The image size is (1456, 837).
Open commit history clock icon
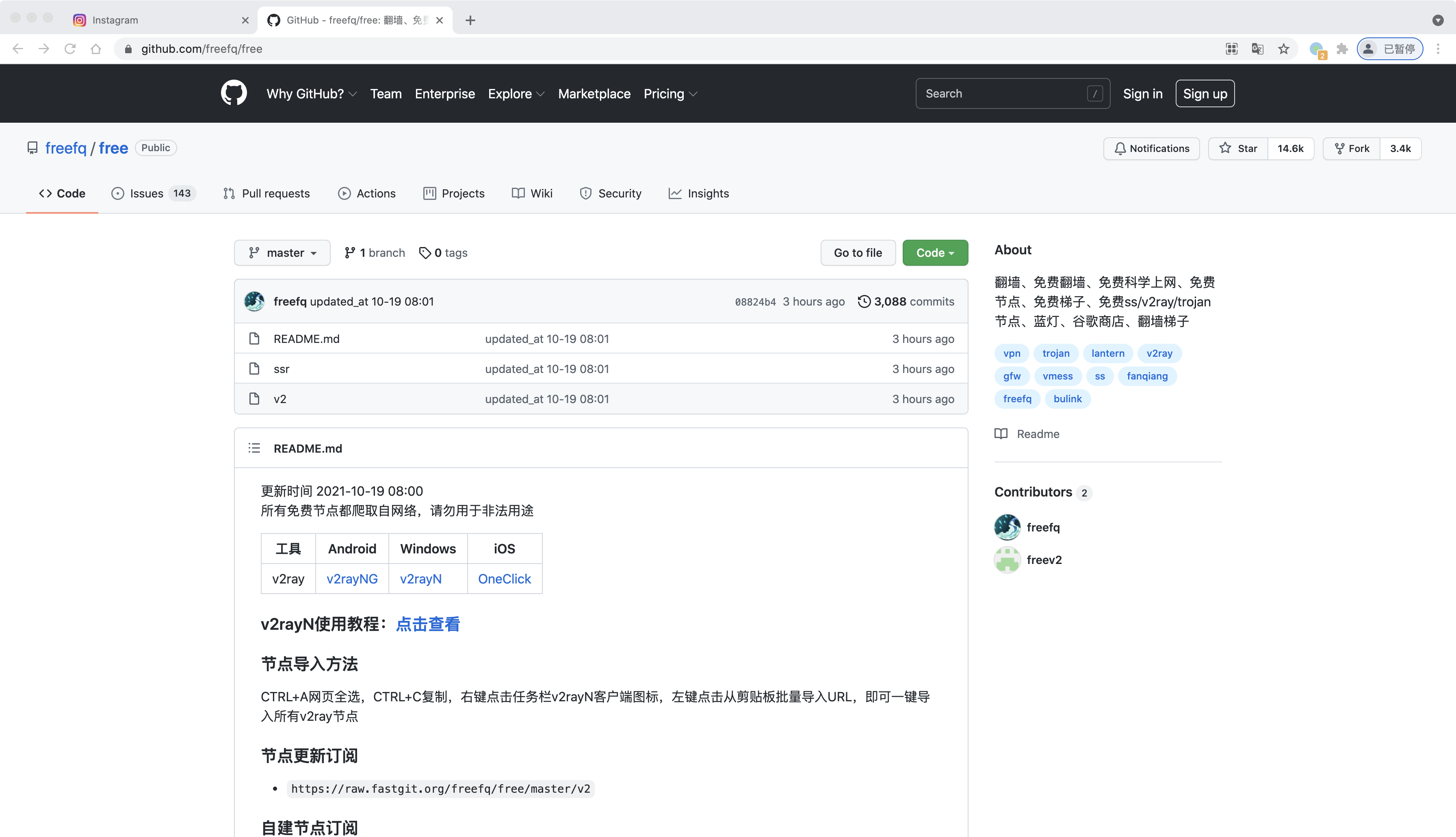(x=864, y=301)
